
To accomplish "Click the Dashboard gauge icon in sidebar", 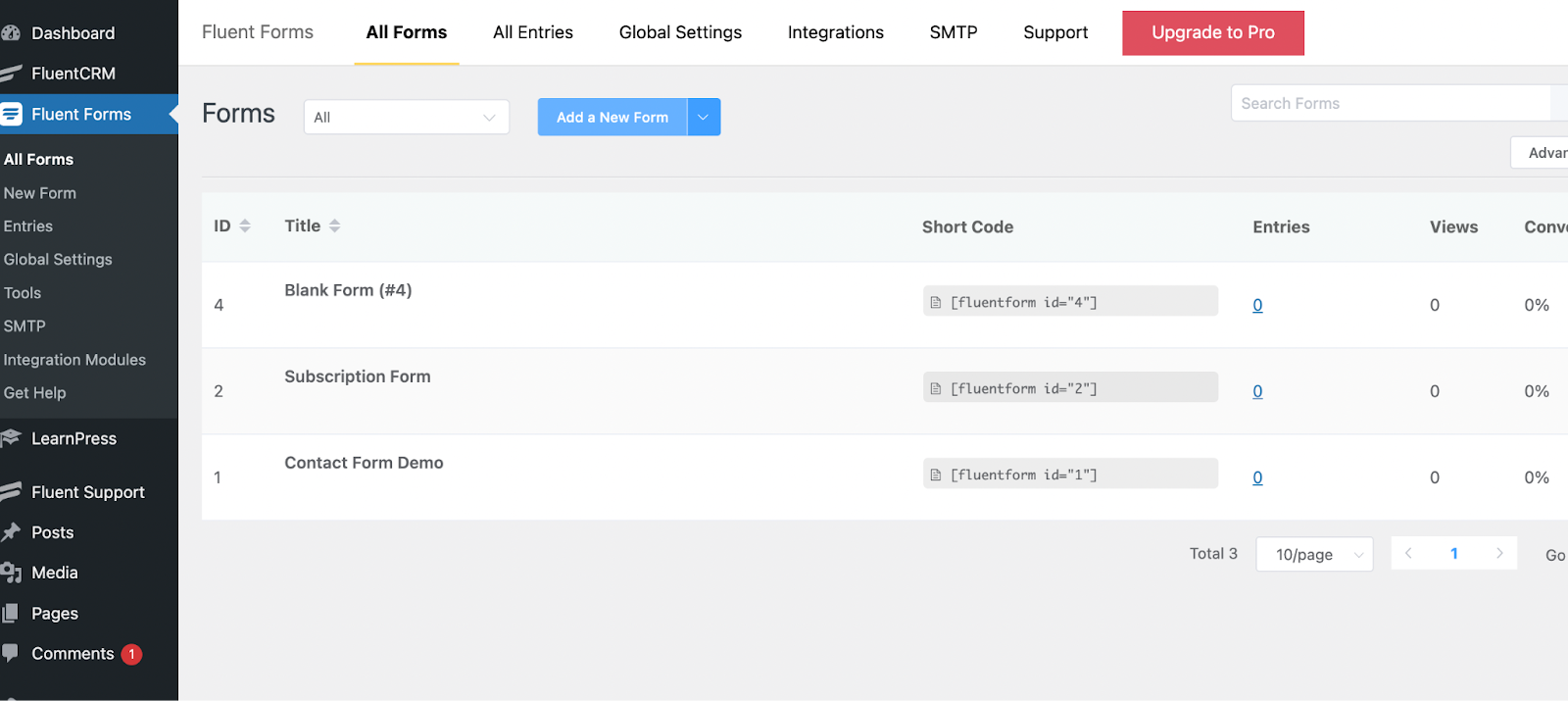I will [11, 33].
